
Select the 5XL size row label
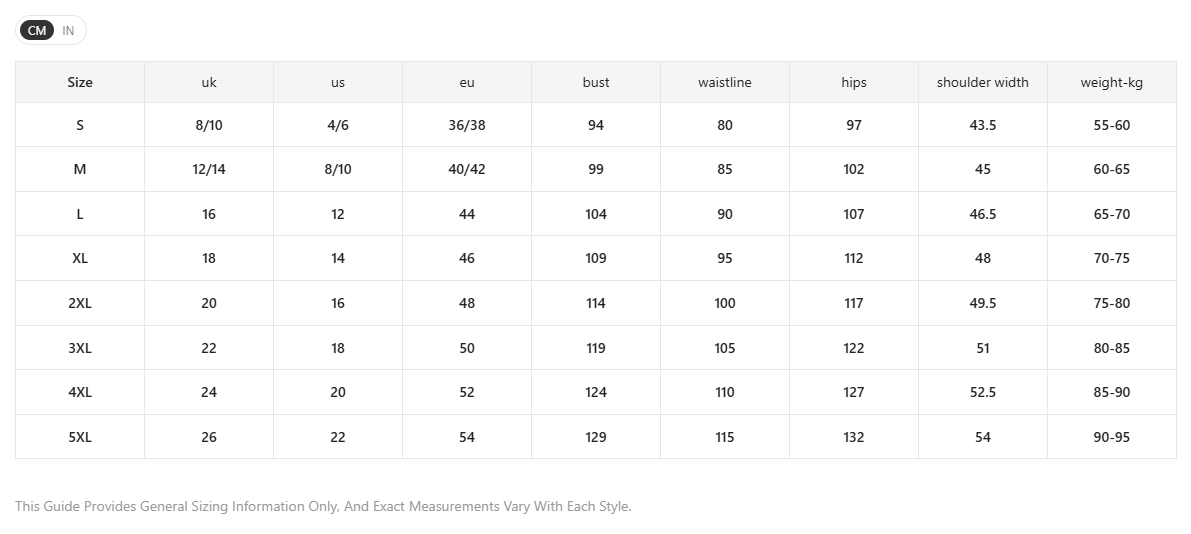(80, 437)
